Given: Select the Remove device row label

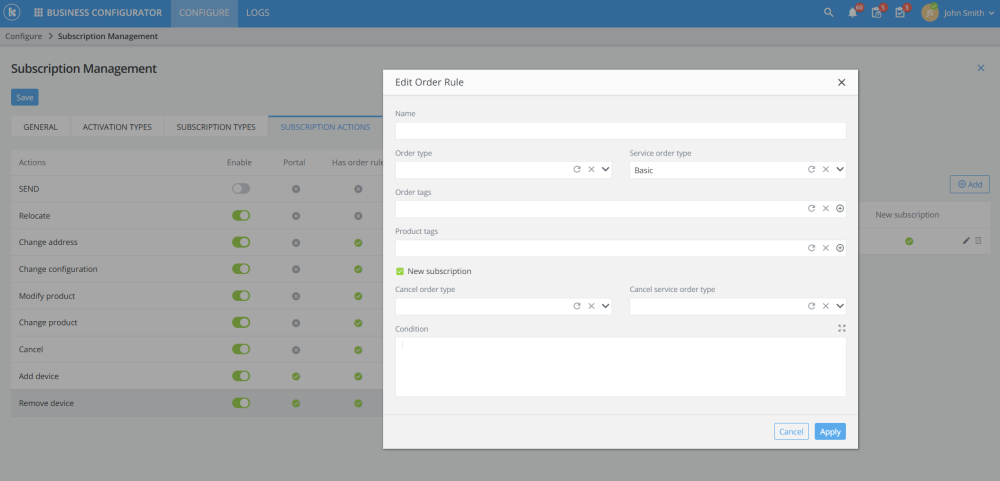Looking at the screenshot, I should coord(47,403).
